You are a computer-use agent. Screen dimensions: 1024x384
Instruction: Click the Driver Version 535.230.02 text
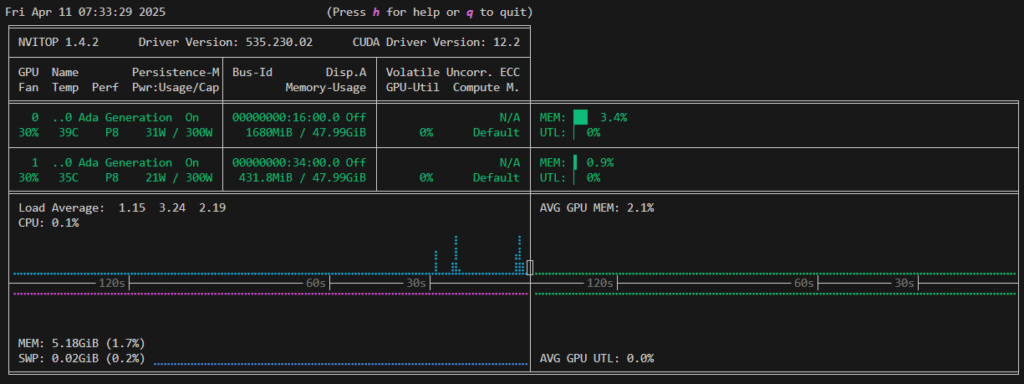click(x=225, y=42)
